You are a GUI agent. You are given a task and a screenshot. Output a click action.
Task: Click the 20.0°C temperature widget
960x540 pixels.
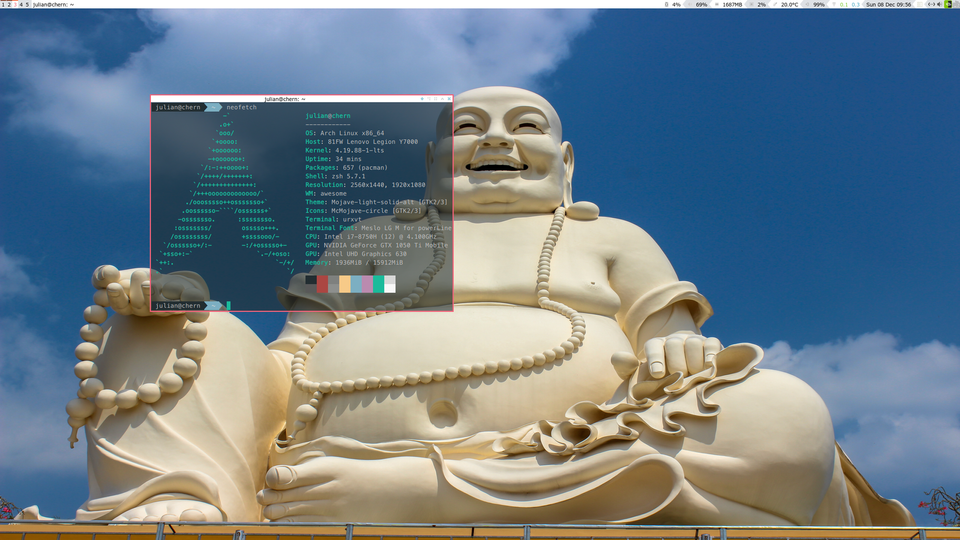point(787,4)
